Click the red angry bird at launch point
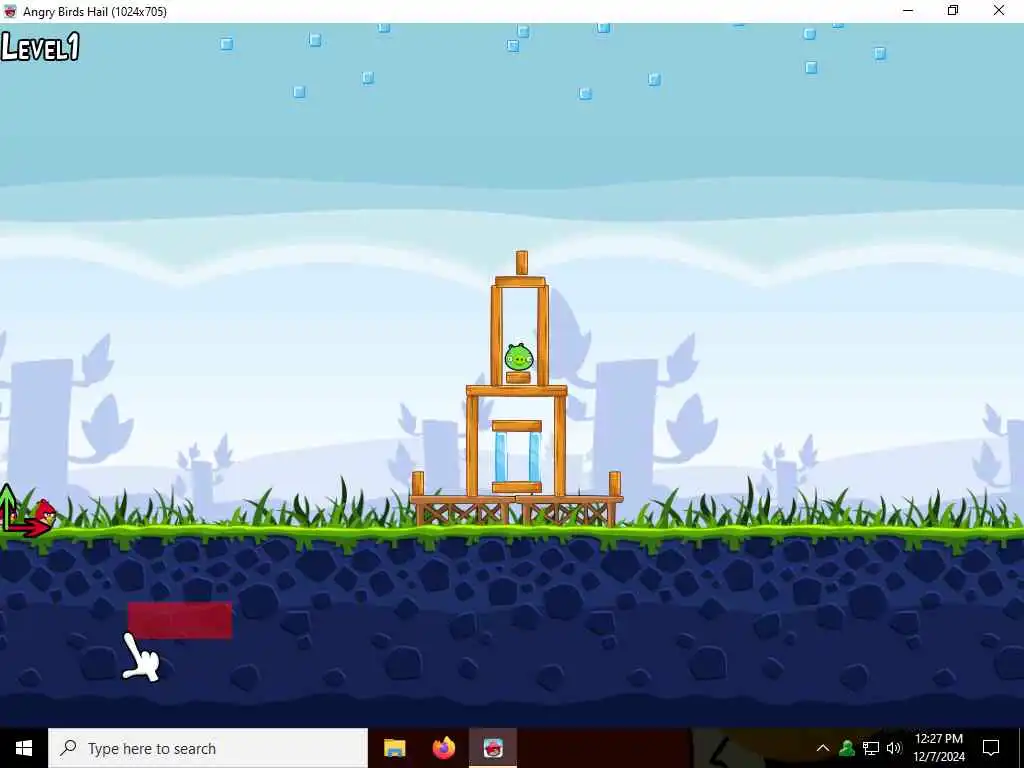The width and height of the screenshot is (1024, 768). click(x=44, y=513)
